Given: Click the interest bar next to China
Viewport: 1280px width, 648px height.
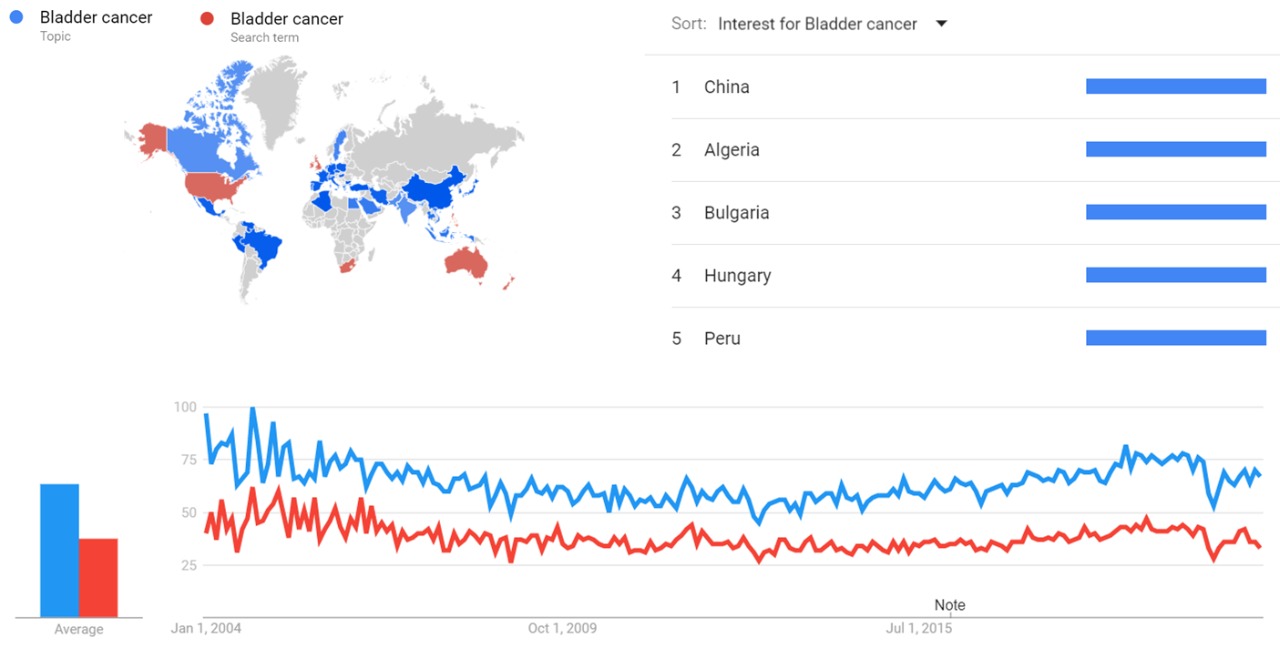Looking at the screenshot, I should pyautogui.click(x=1175, y=87).
